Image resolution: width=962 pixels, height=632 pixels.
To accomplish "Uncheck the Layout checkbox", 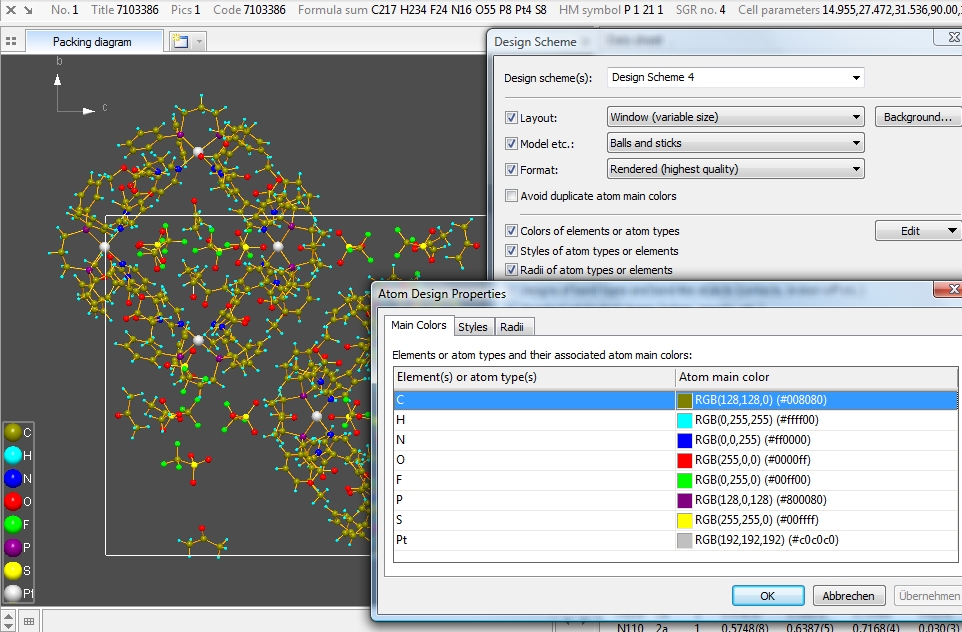I will point(512,117).
